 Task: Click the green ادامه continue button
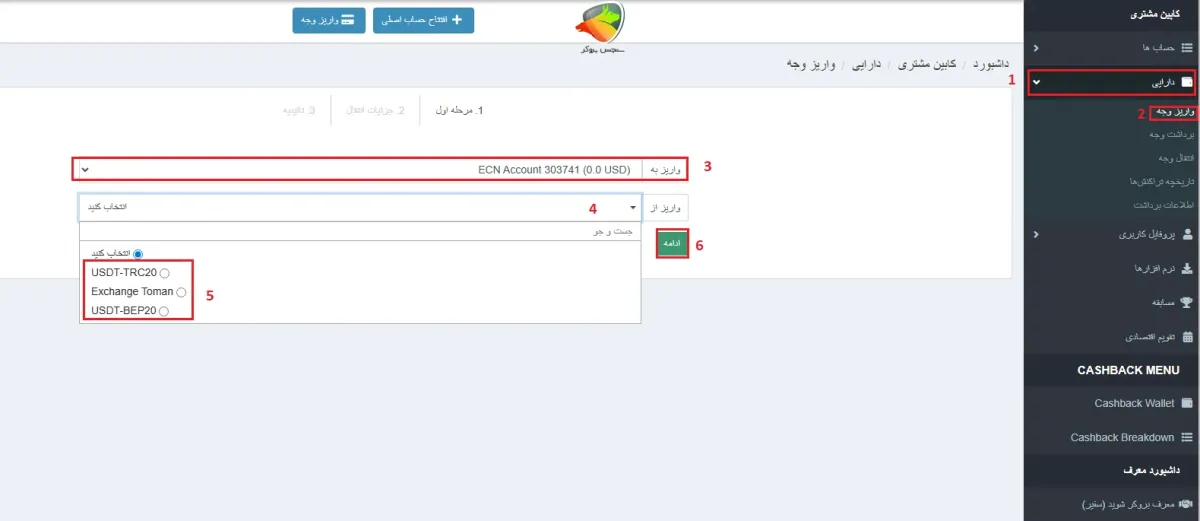(673, 243)
